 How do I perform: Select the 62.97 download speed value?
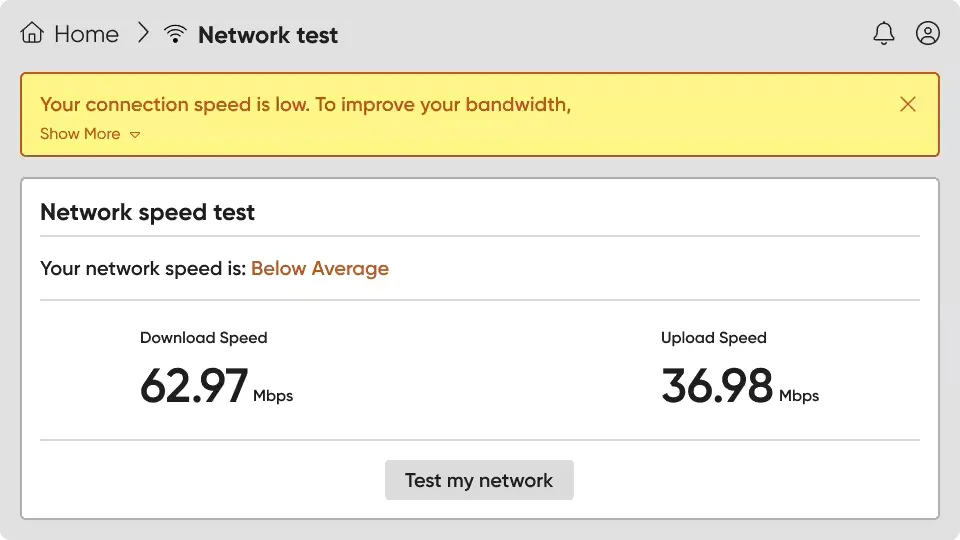click(194, 386)
